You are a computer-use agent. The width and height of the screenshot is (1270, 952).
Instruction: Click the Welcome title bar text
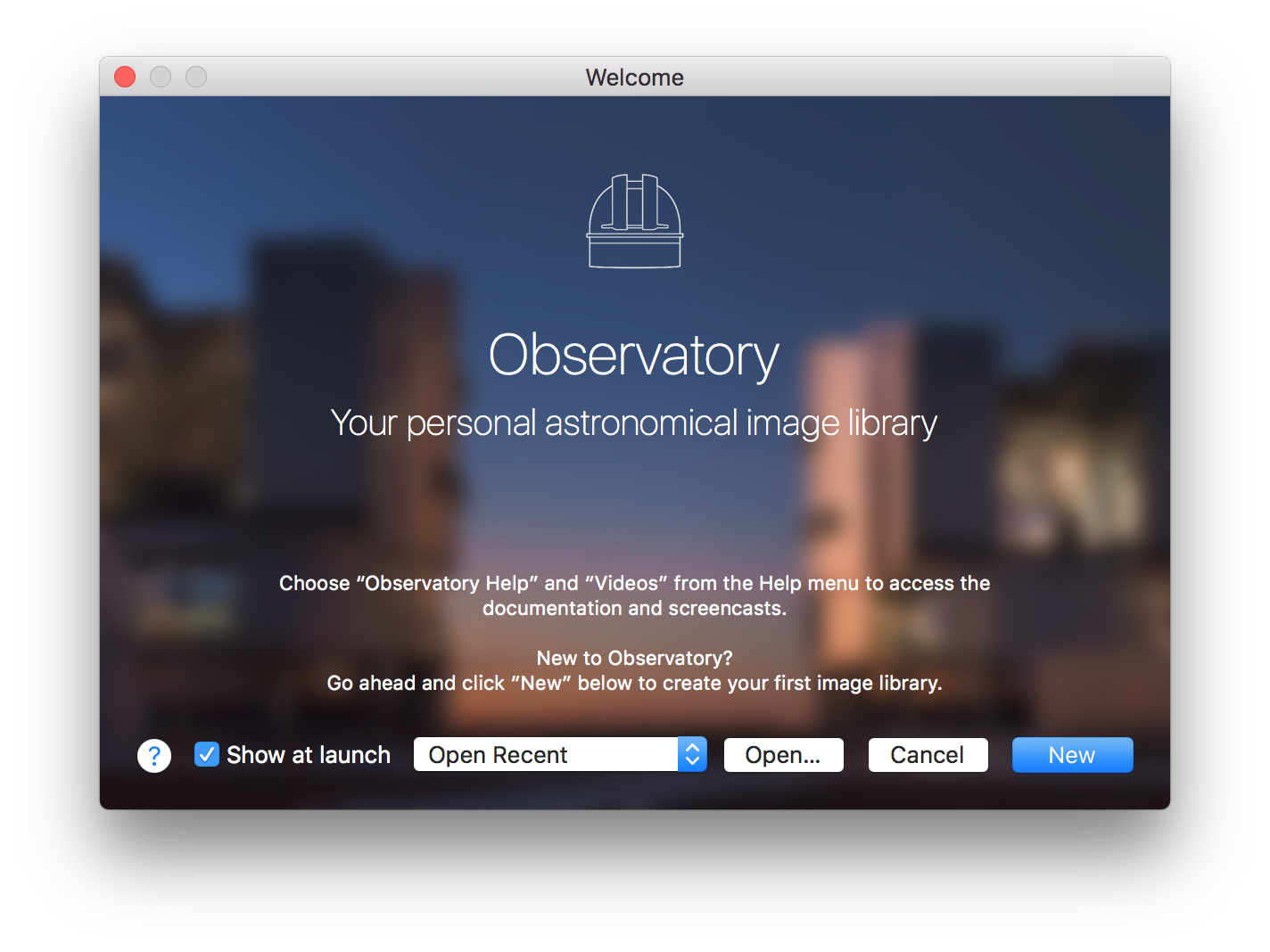click(x=634, y=78)
